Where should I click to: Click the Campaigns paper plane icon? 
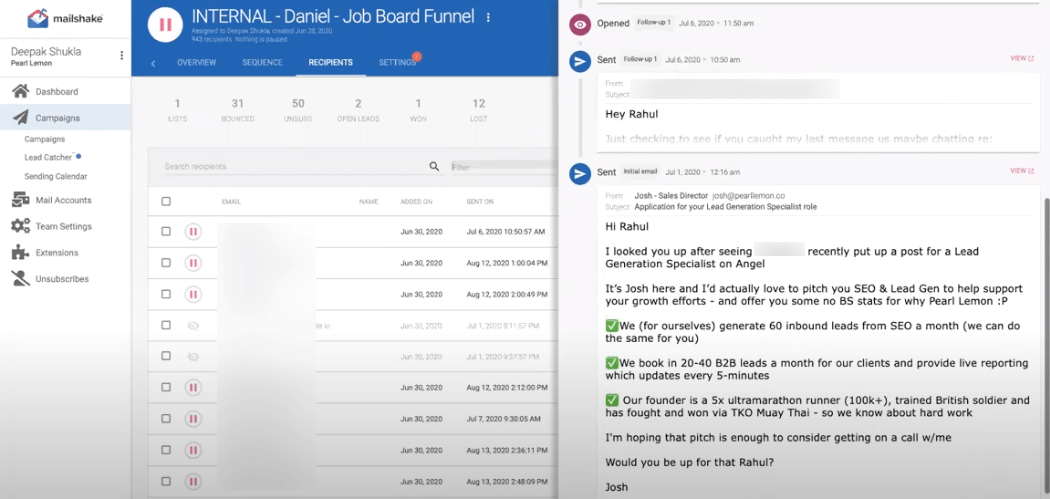coord(21,117)
